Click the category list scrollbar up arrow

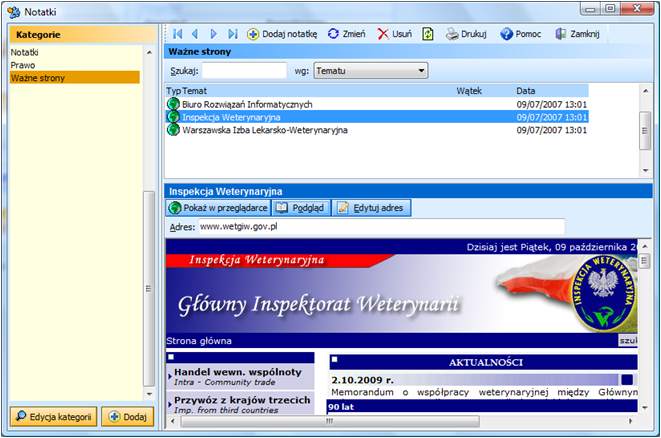tap(149, 53)
